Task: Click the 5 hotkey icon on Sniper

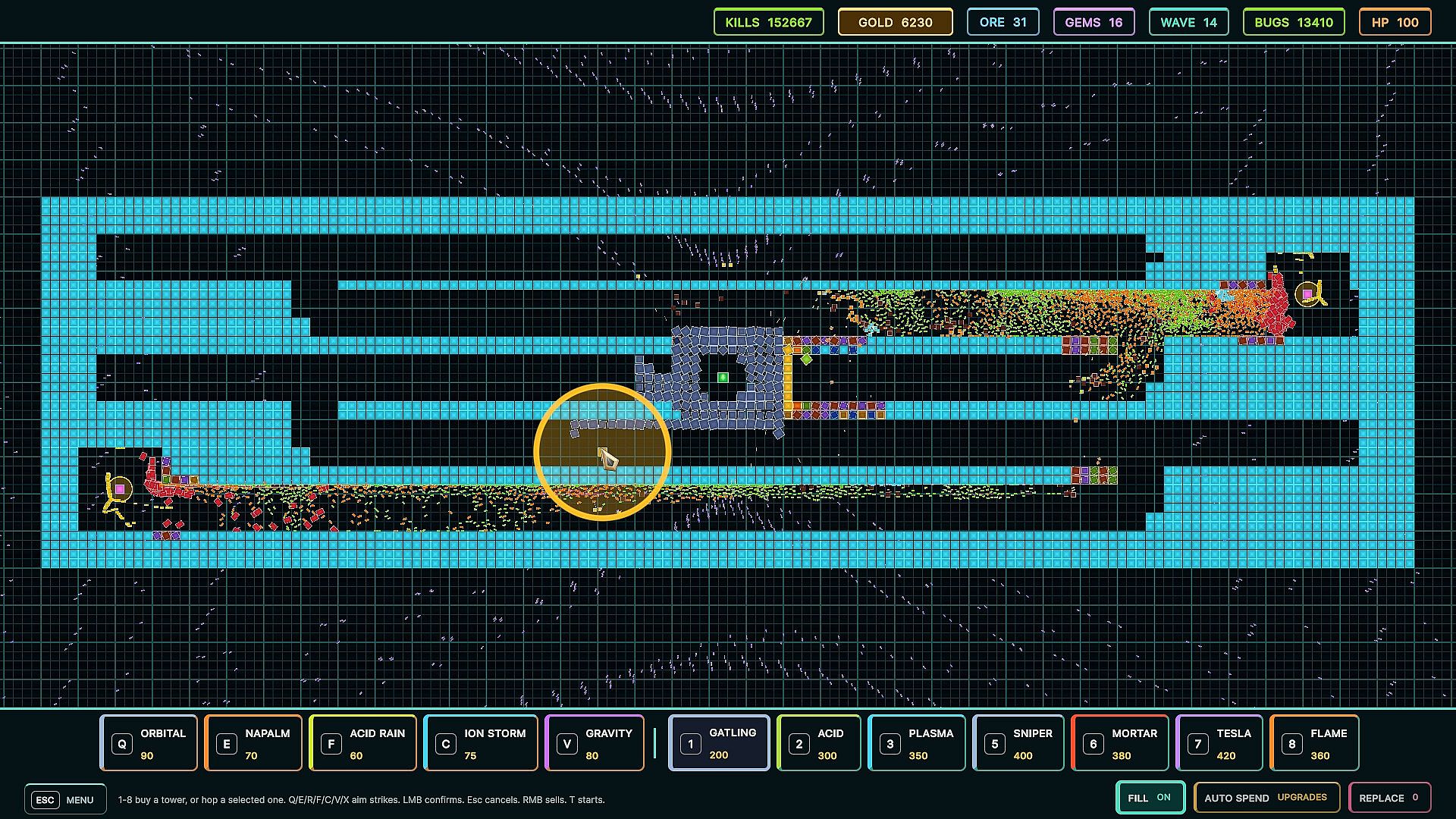Action: click(995, 744)
